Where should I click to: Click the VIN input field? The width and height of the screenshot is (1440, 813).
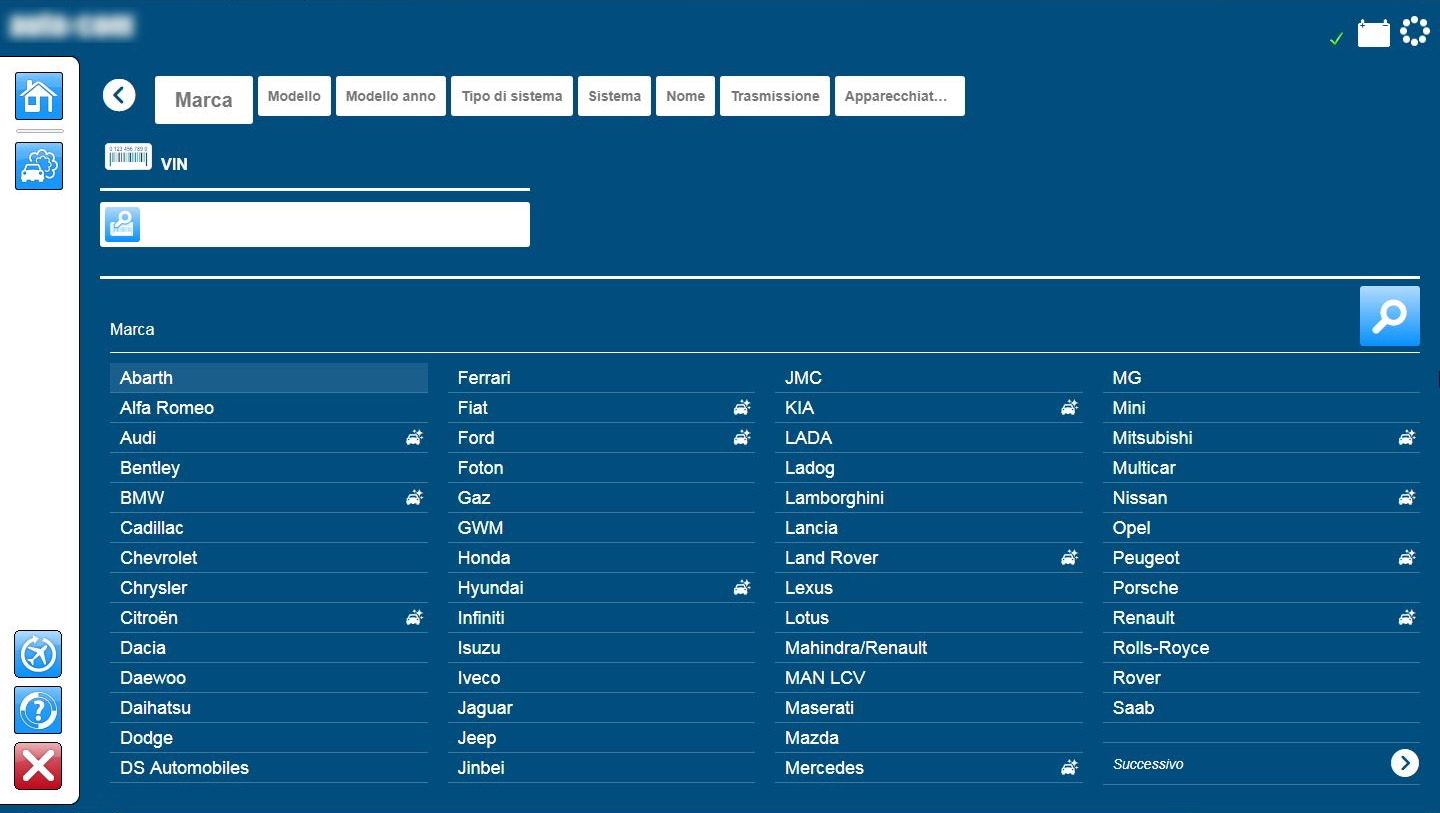pyautogui.click(x=315, y=225)
